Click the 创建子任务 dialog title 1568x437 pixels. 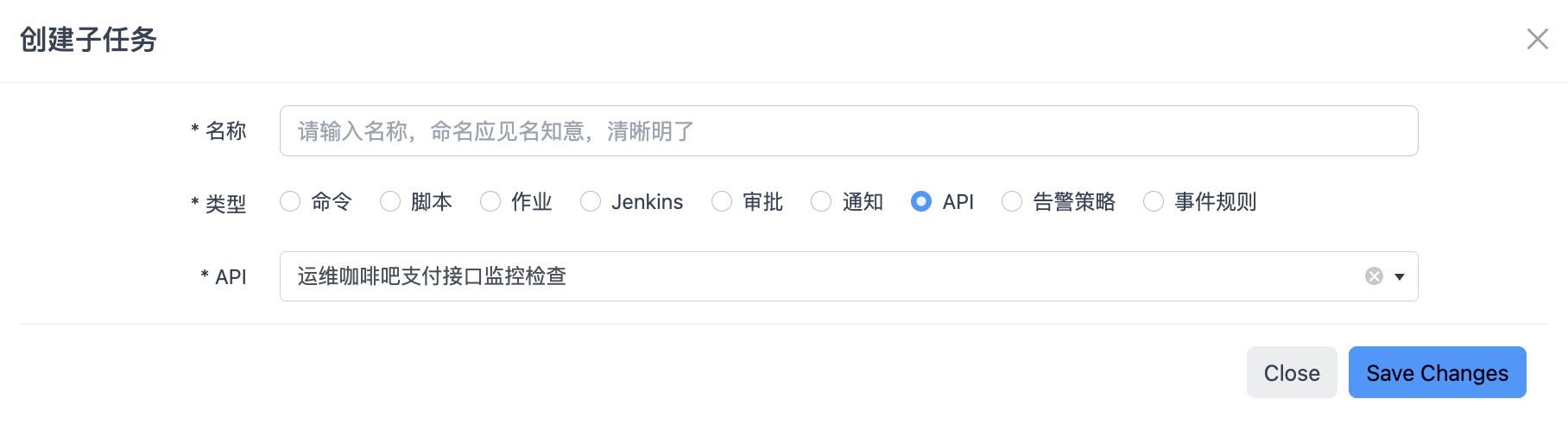click(88, 40)
